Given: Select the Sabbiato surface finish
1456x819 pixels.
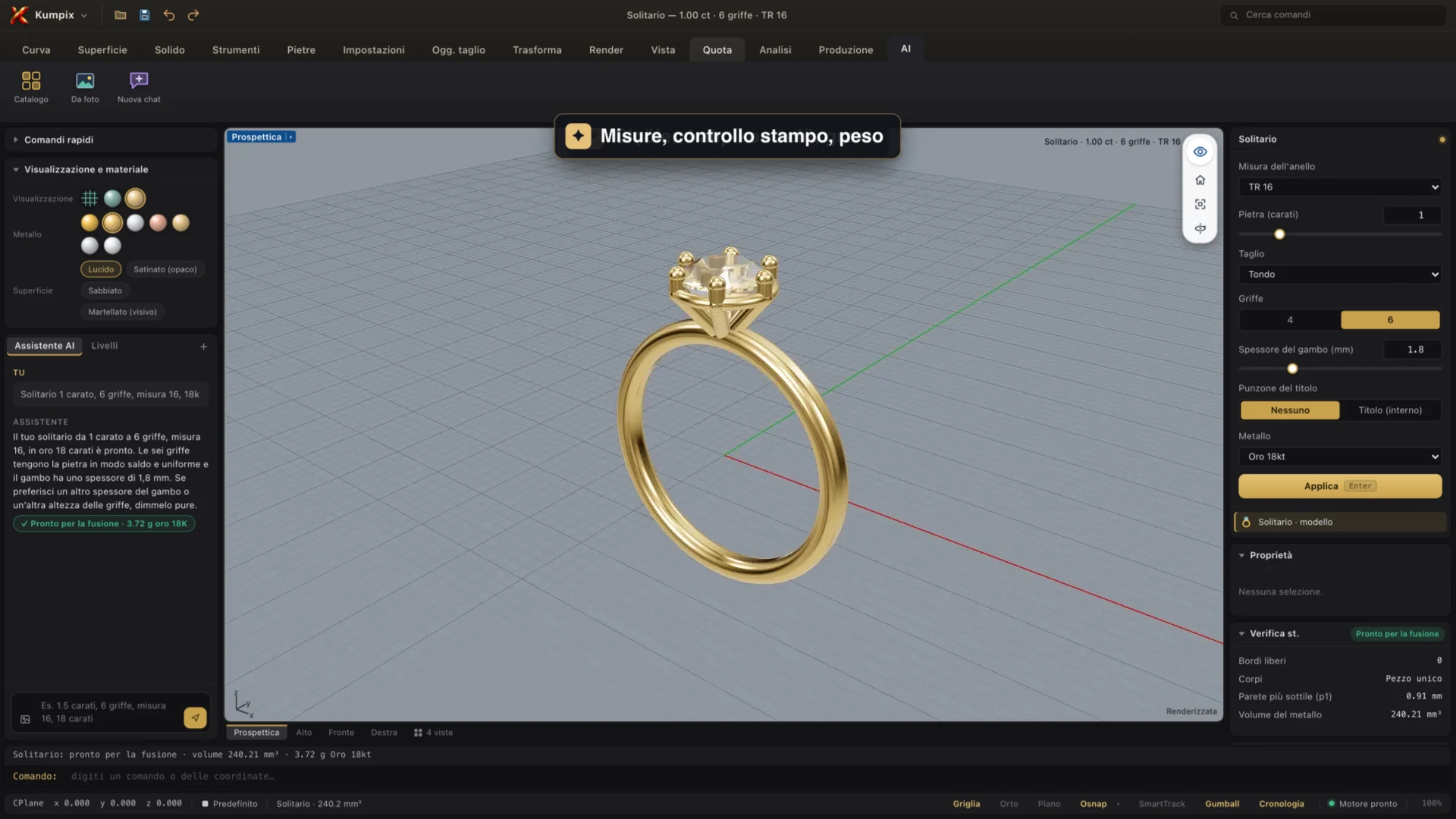Looking at the screenshot, I should tap(105, 290).
